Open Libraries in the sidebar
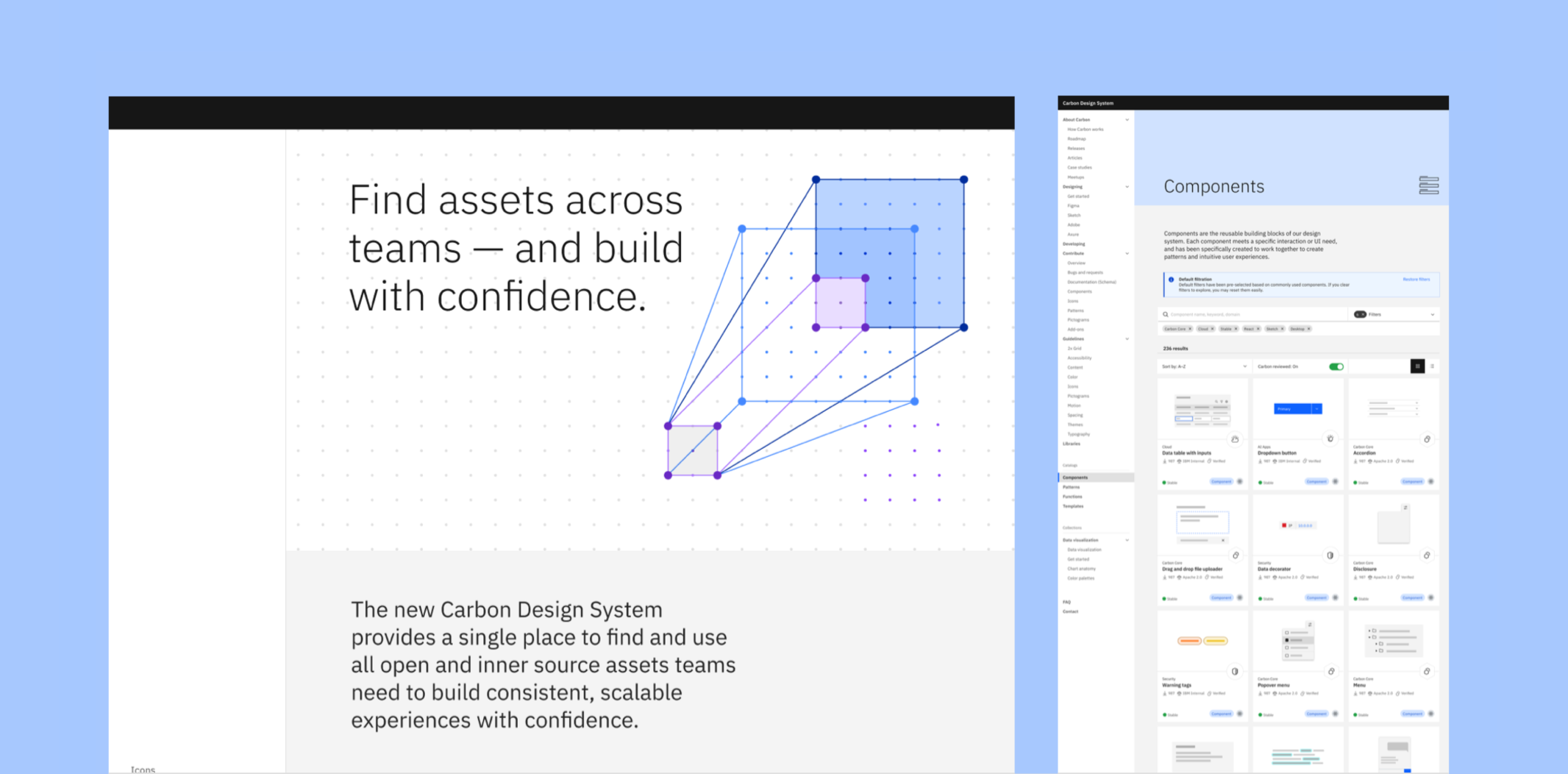This screenshot has height=774, width=1568. [x=1072, y=444]
